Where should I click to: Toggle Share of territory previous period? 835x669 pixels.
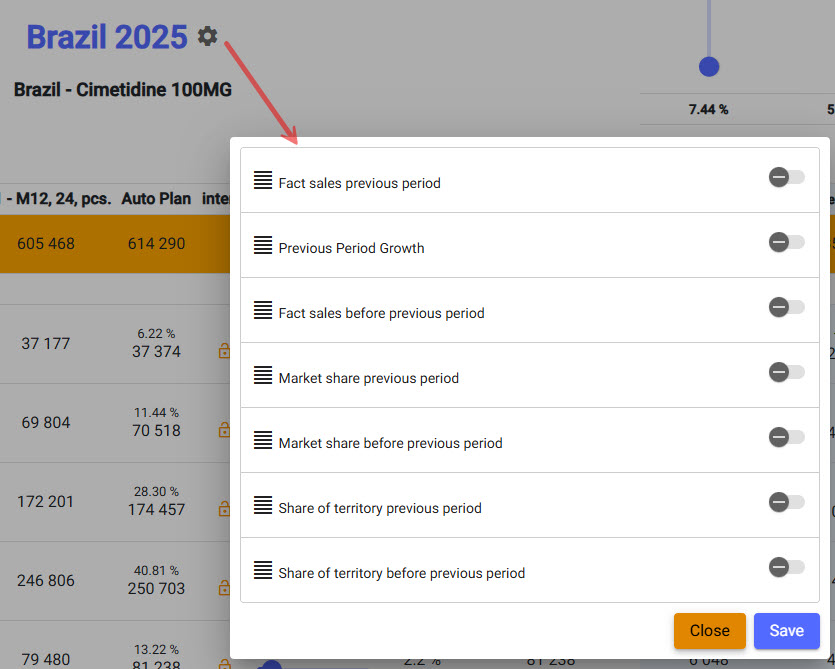point(786,503)
